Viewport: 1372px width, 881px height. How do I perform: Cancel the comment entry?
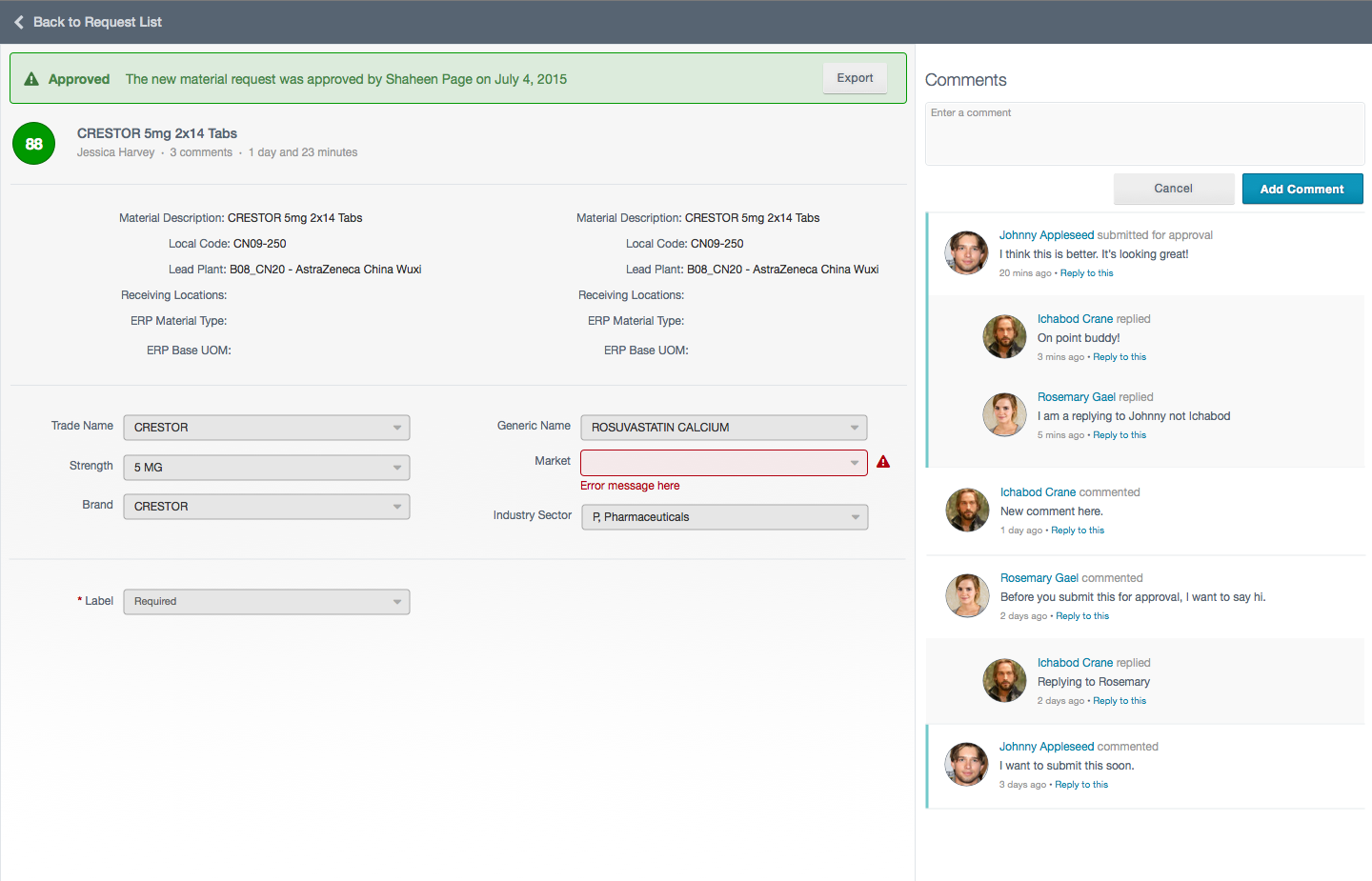click(x=1173, y=189)
